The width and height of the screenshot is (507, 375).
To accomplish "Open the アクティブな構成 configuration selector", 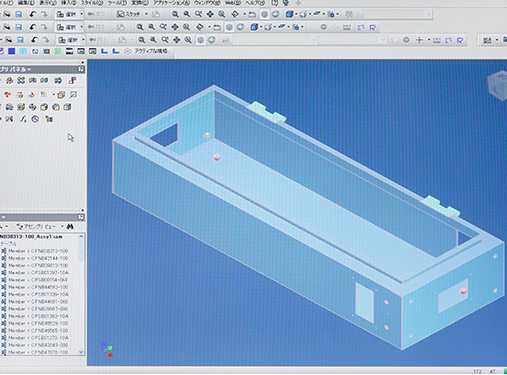I will (149, 51).
